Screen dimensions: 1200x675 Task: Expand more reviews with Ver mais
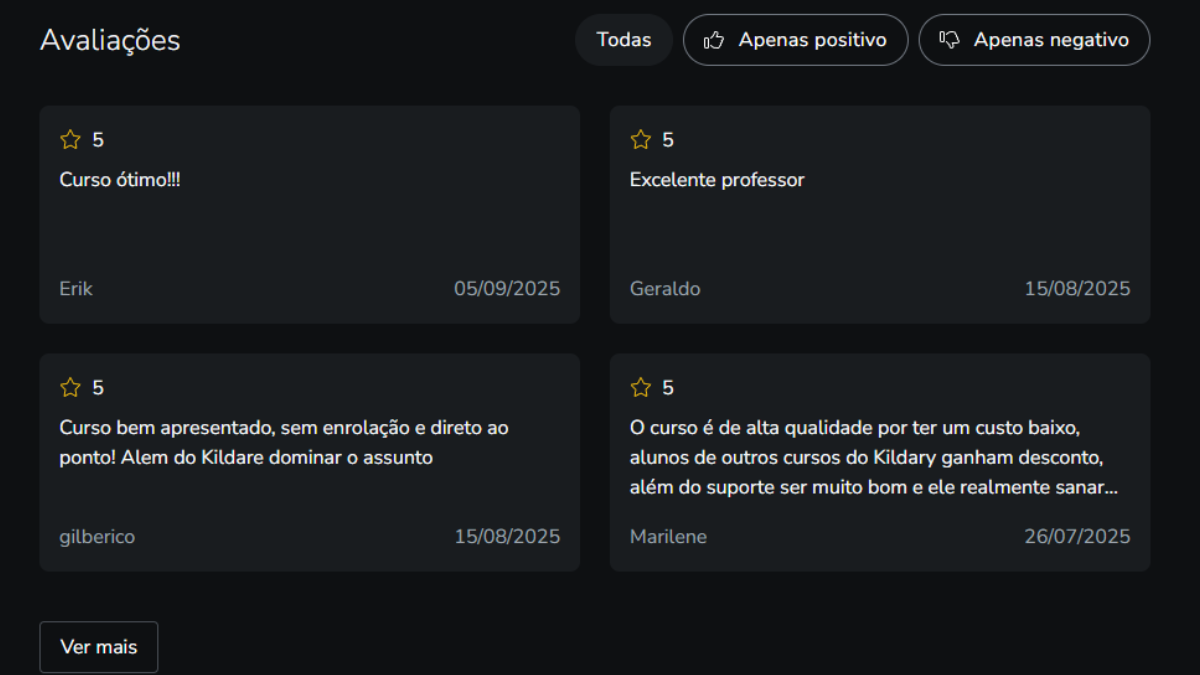tap(99, 647)
